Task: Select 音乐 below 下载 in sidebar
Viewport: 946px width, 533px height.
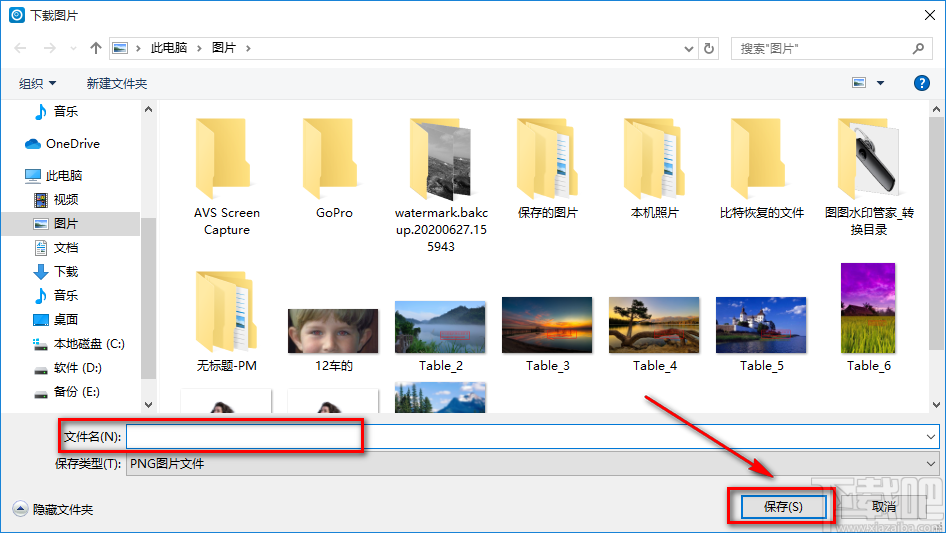Action: 56,295
